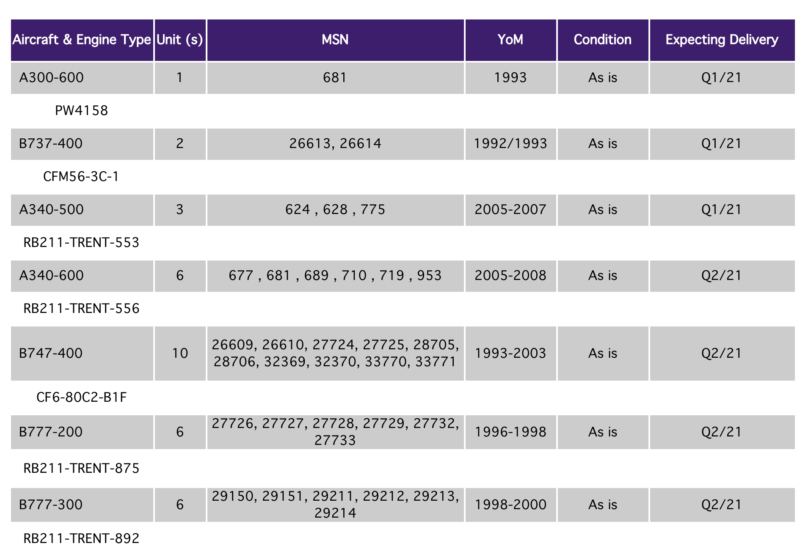
Task: Select the Aircraft & Engine Type header
Action: click(x=82, y=40)
